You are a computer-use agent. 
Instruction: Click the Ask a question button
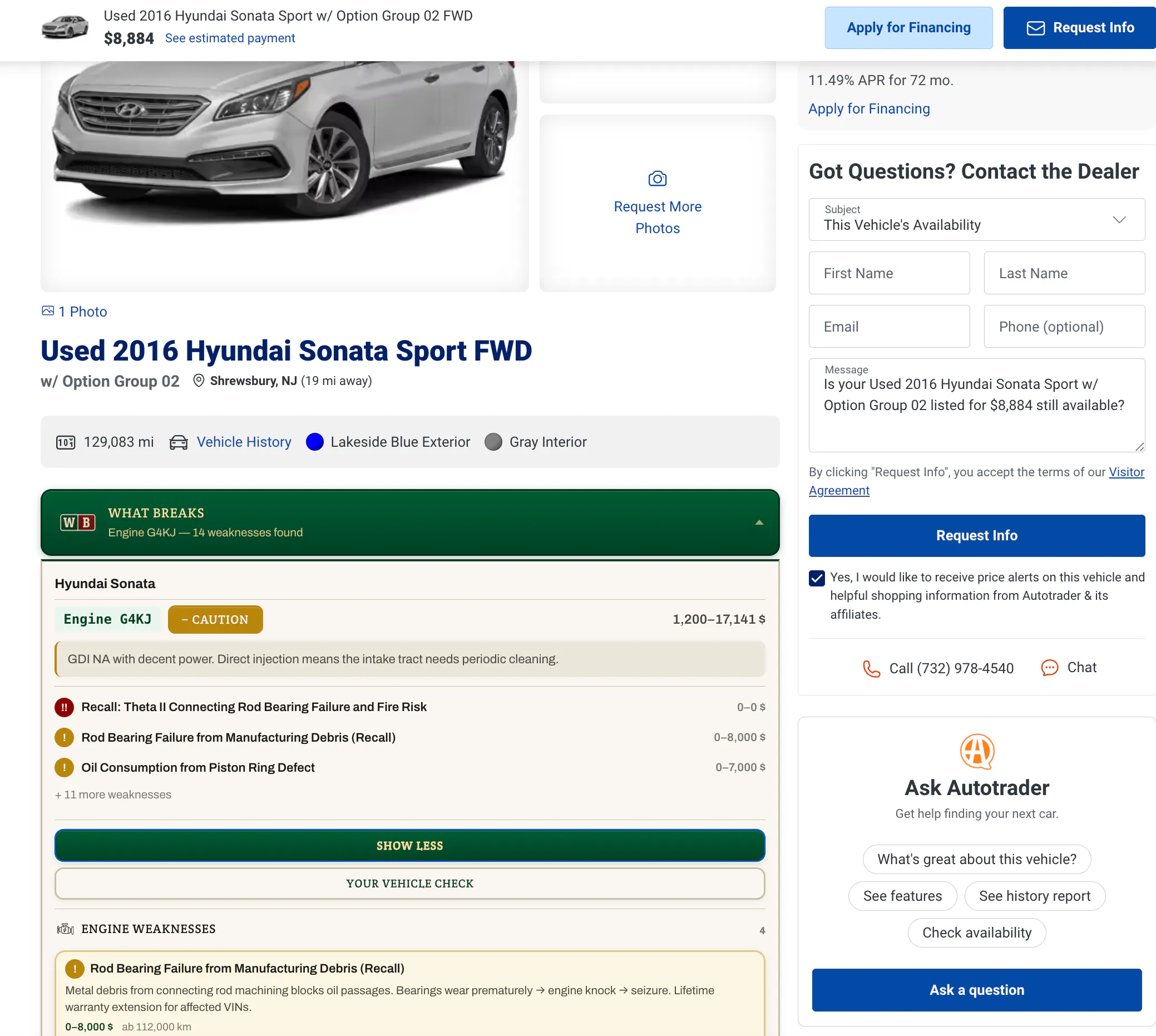tap(977, 990)
